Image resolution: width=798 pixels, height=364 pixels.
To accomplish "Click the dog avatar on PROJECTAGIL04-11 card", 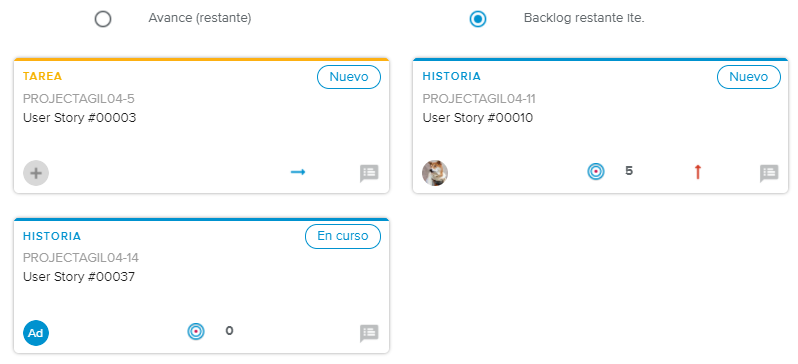I will (435, 173).
